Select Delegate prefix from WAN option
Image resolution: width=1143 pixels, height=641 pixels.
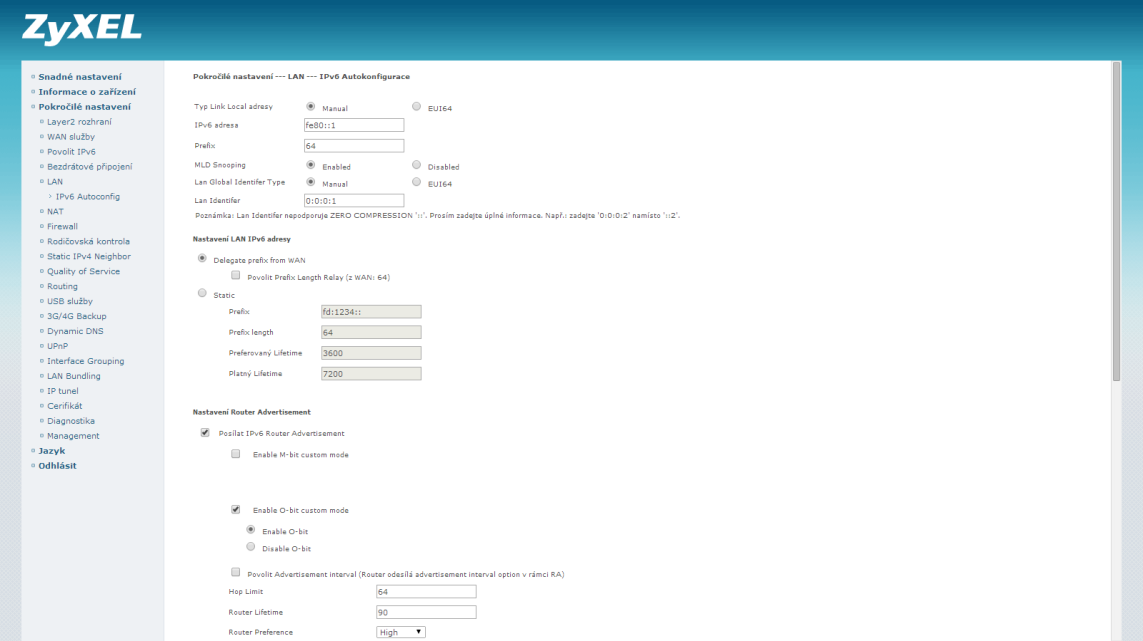(202, 258)
